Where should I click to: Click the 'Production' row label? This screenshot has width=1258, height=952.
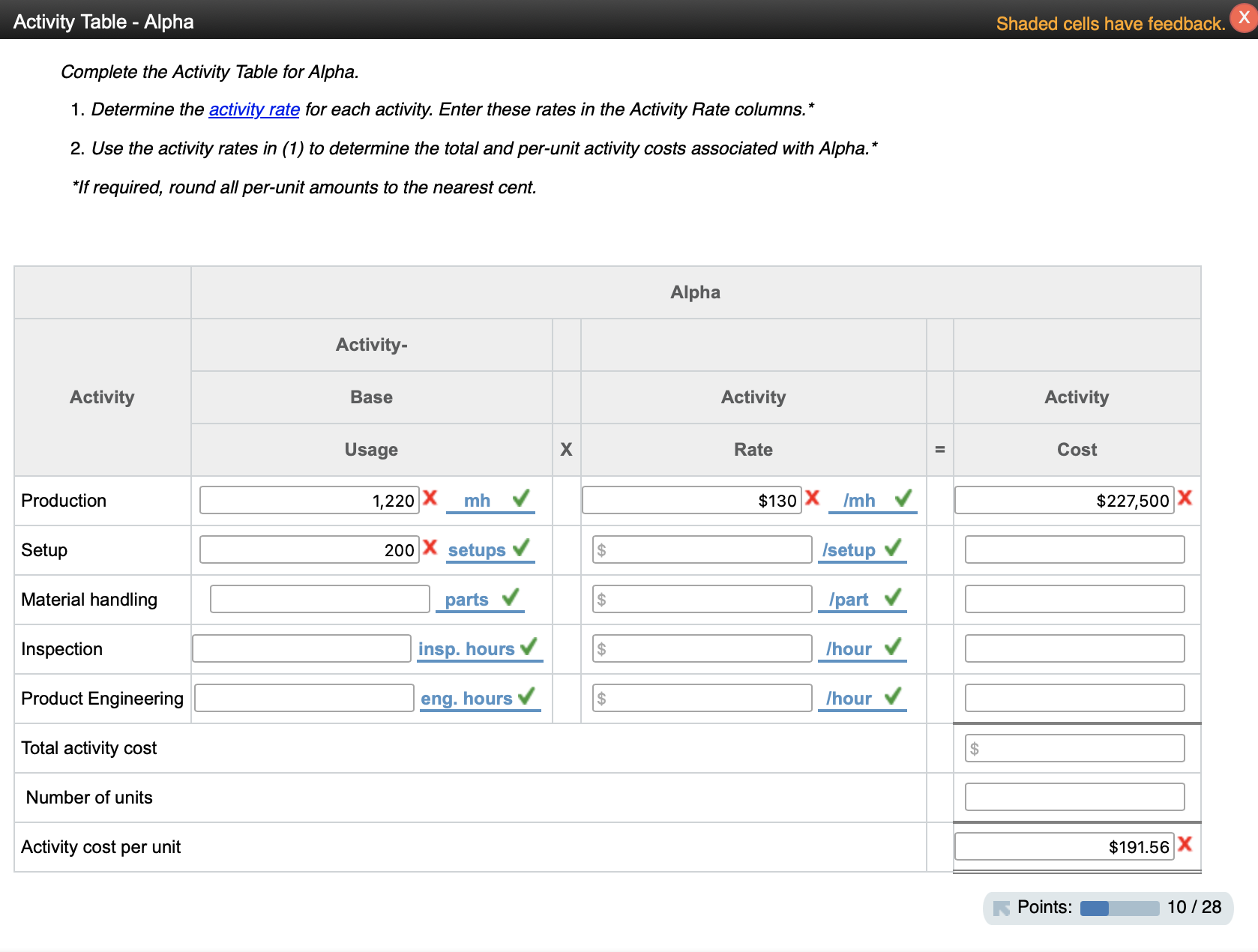tap(64, 501)
